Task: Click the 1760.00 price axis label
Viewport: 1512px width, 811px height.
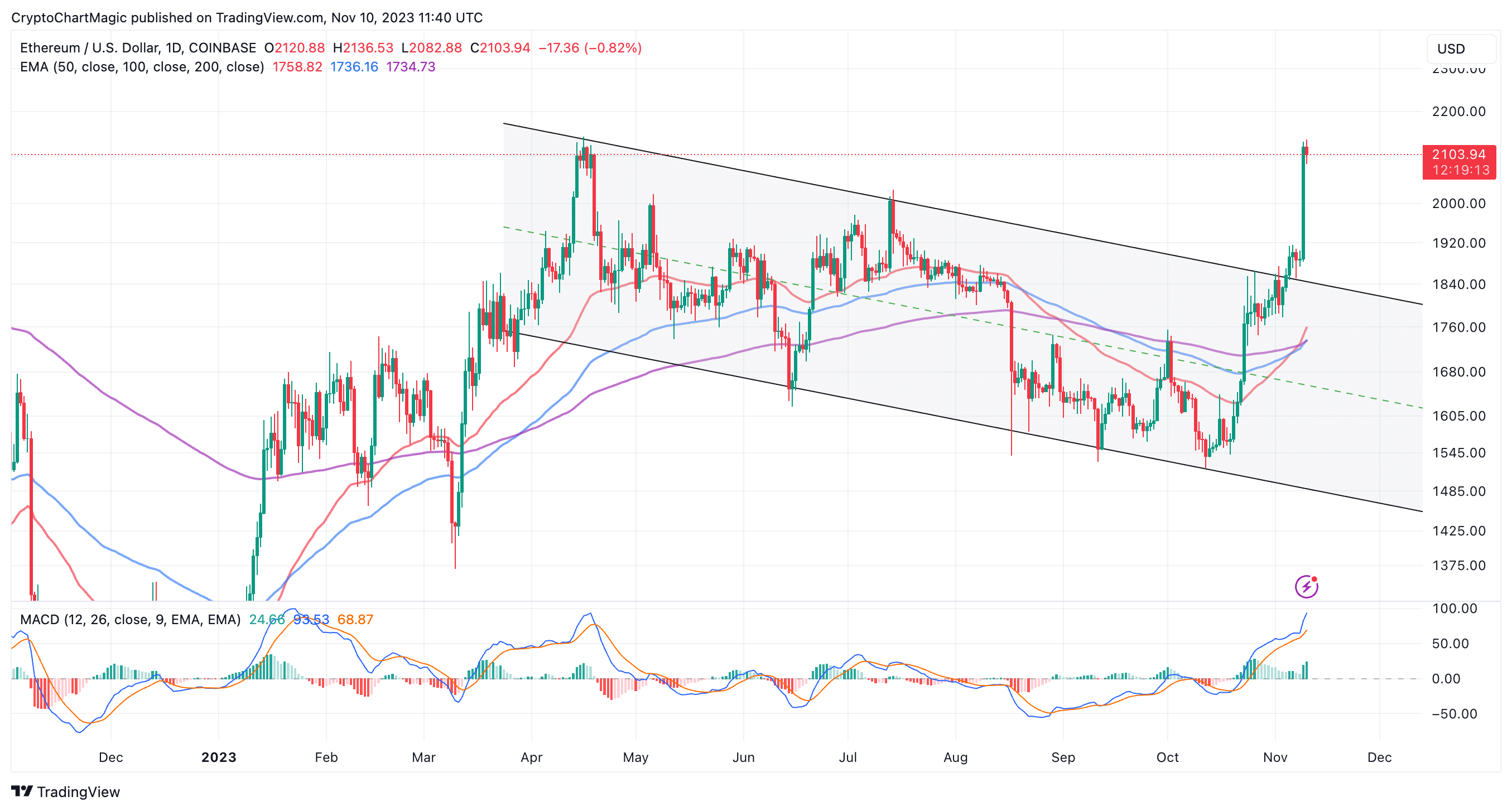Action: click(x=1458, y=327)
